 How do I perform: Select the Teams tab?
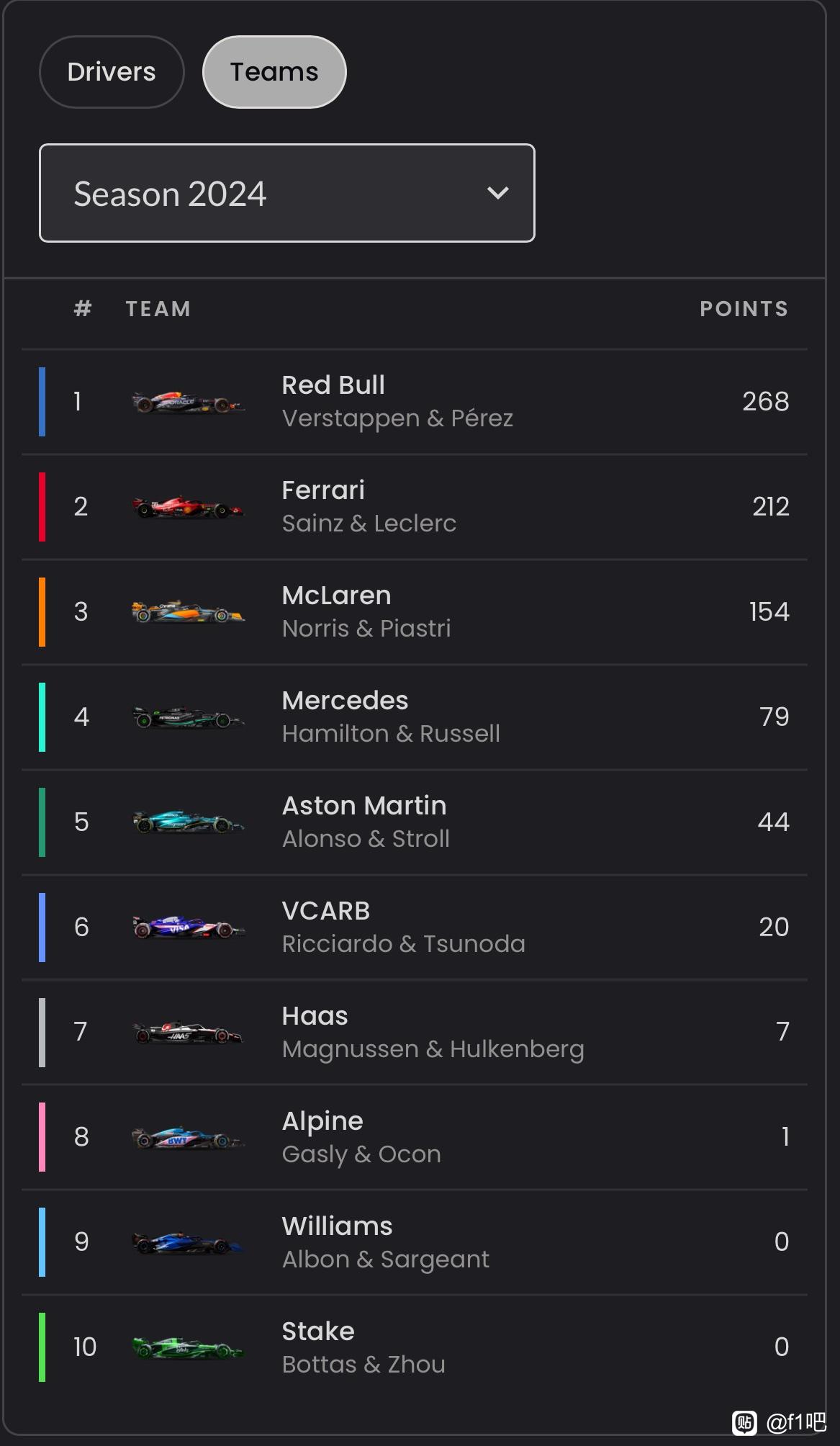[x=274, y=72]
